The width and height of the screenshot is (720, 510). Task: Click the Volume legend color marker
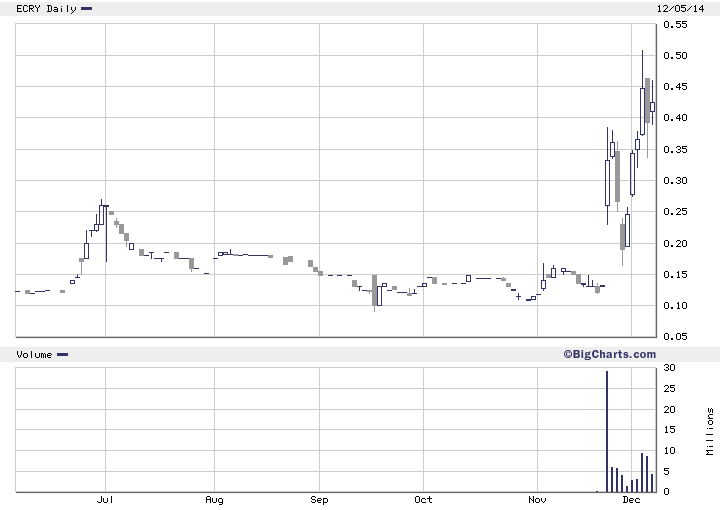[62, 354]
